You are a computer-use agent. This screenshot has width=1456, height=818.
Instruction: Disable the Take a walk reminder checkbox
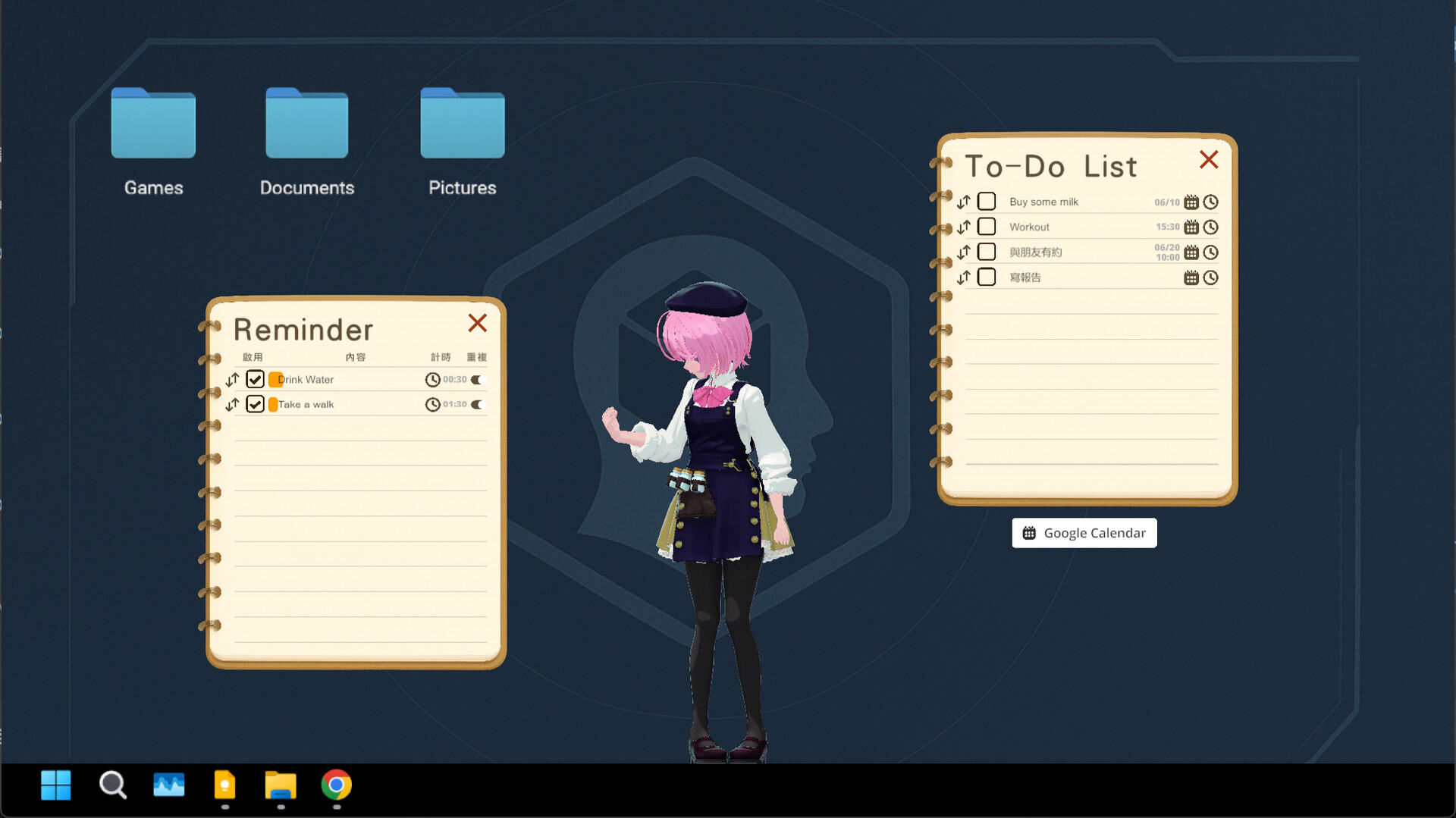pos(255,404)
